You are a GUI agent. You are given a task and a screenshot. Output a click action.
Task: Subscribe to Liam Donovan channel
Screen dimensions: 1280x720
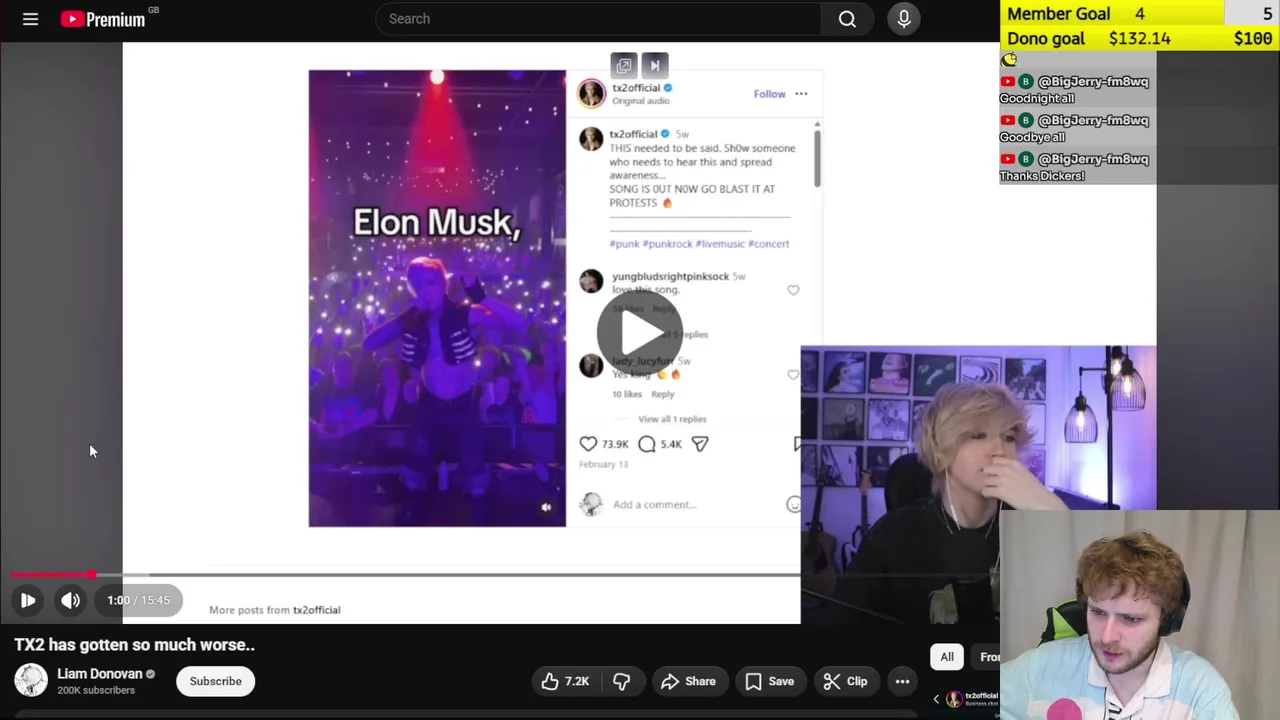tap(216, 681)
